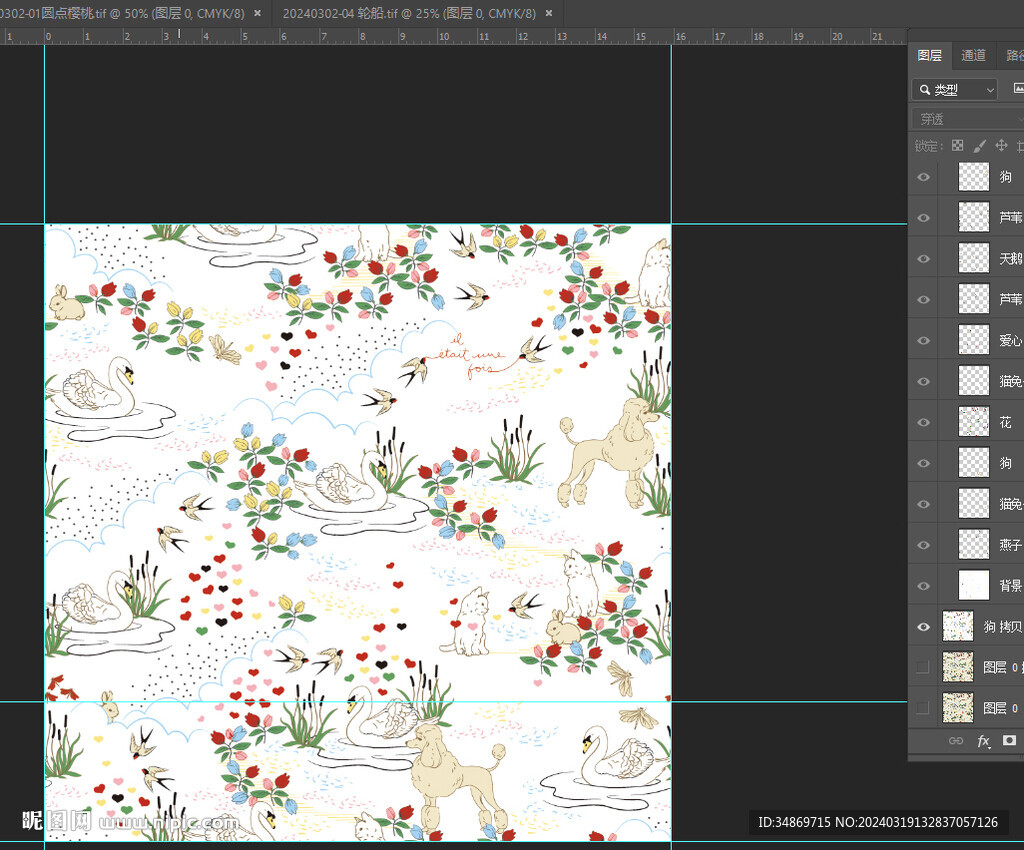Lock transparent pixels with the checkerboard icon
The height and width of the screenshot is (850, 1024).
(x=957, y=146)
